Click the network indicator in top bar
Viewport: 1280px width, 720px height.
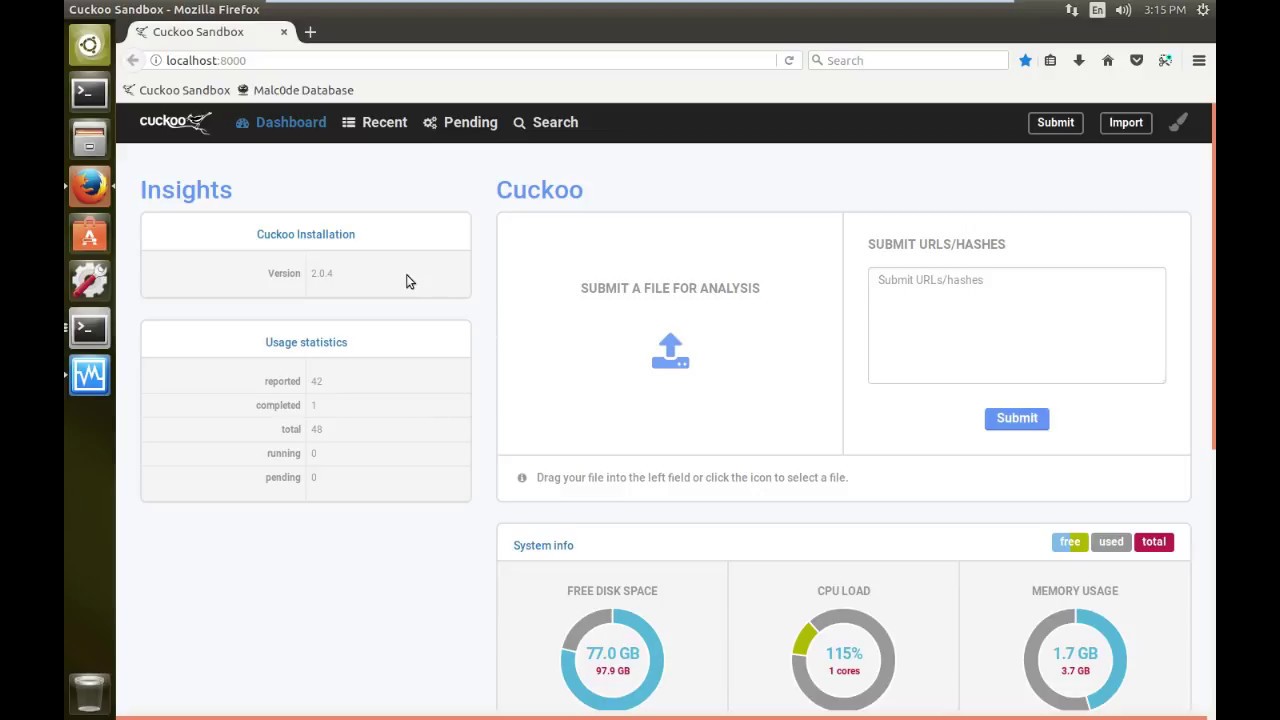[1072, 9]
